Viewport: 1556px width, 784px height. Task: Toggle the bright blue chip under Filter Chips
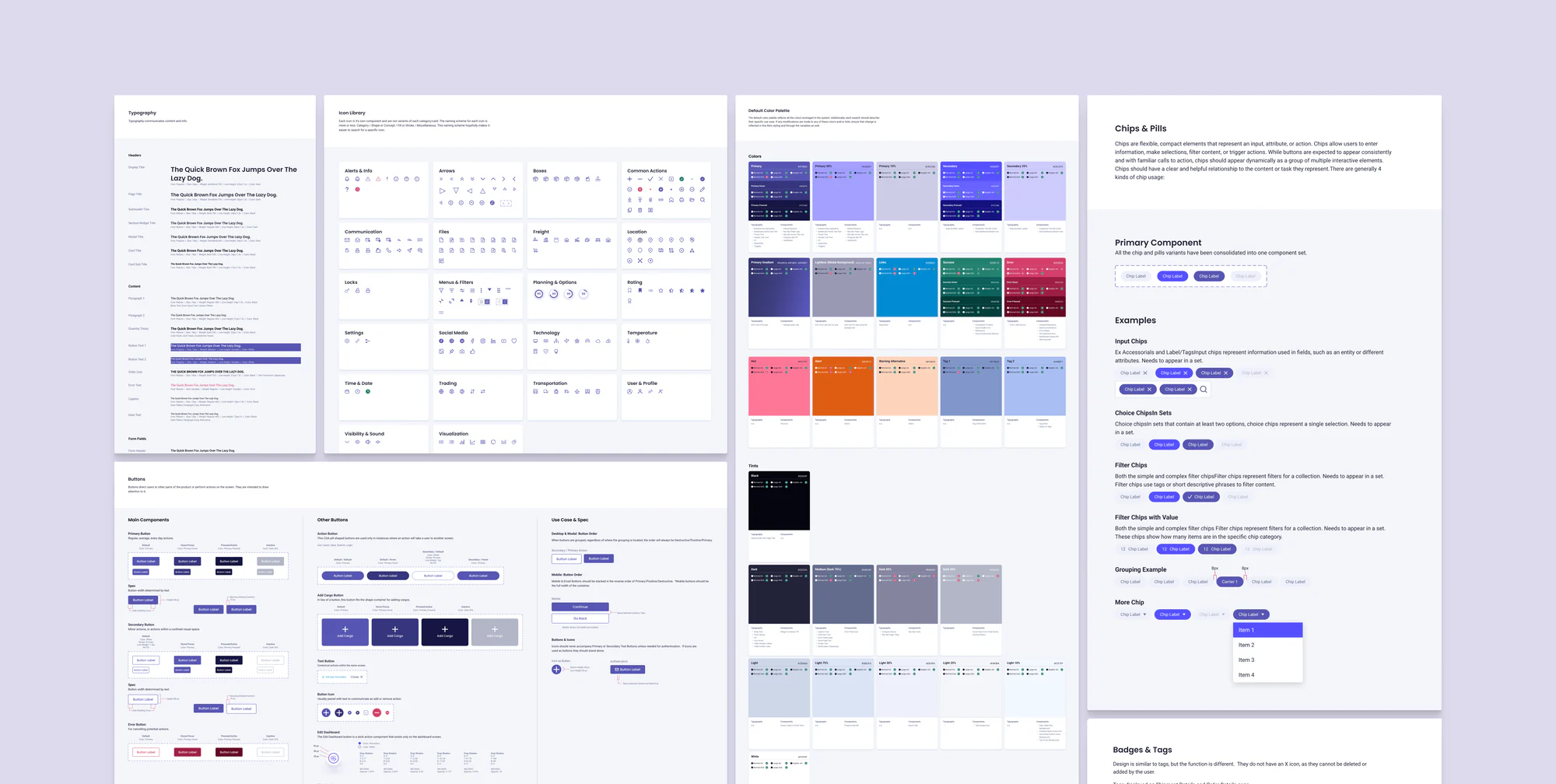point(1164,497)
